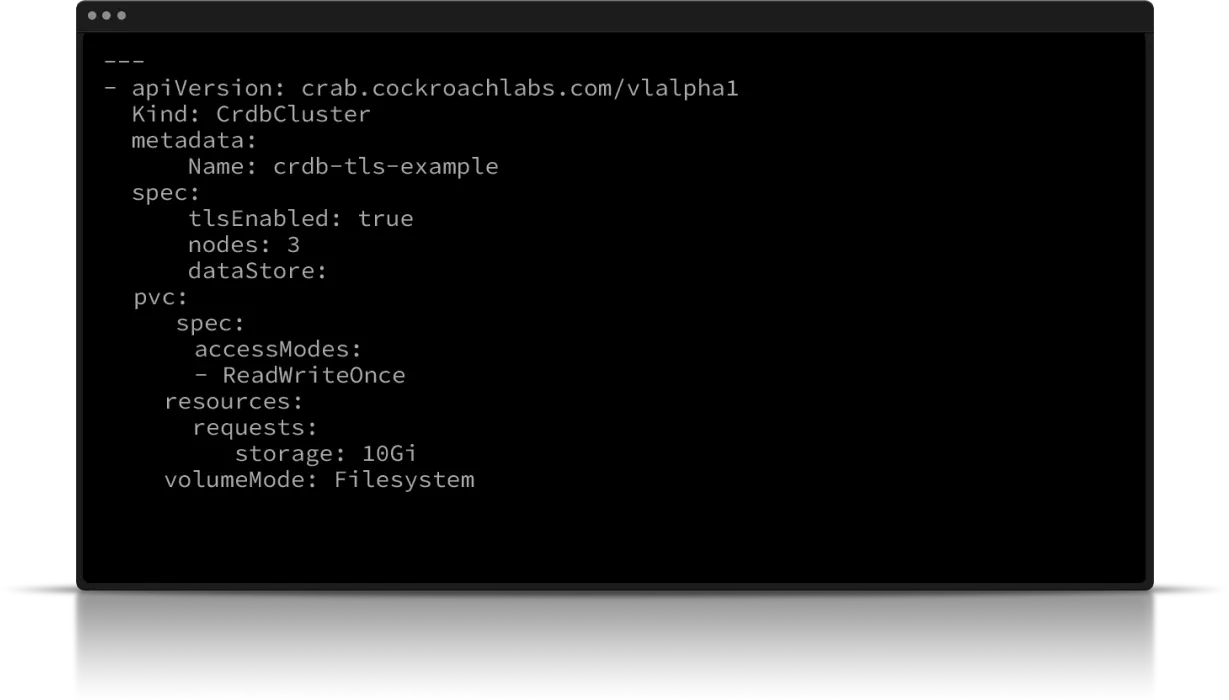Click the crab.cockroachlabs.com/v1alpha1 value

point(520,88)
